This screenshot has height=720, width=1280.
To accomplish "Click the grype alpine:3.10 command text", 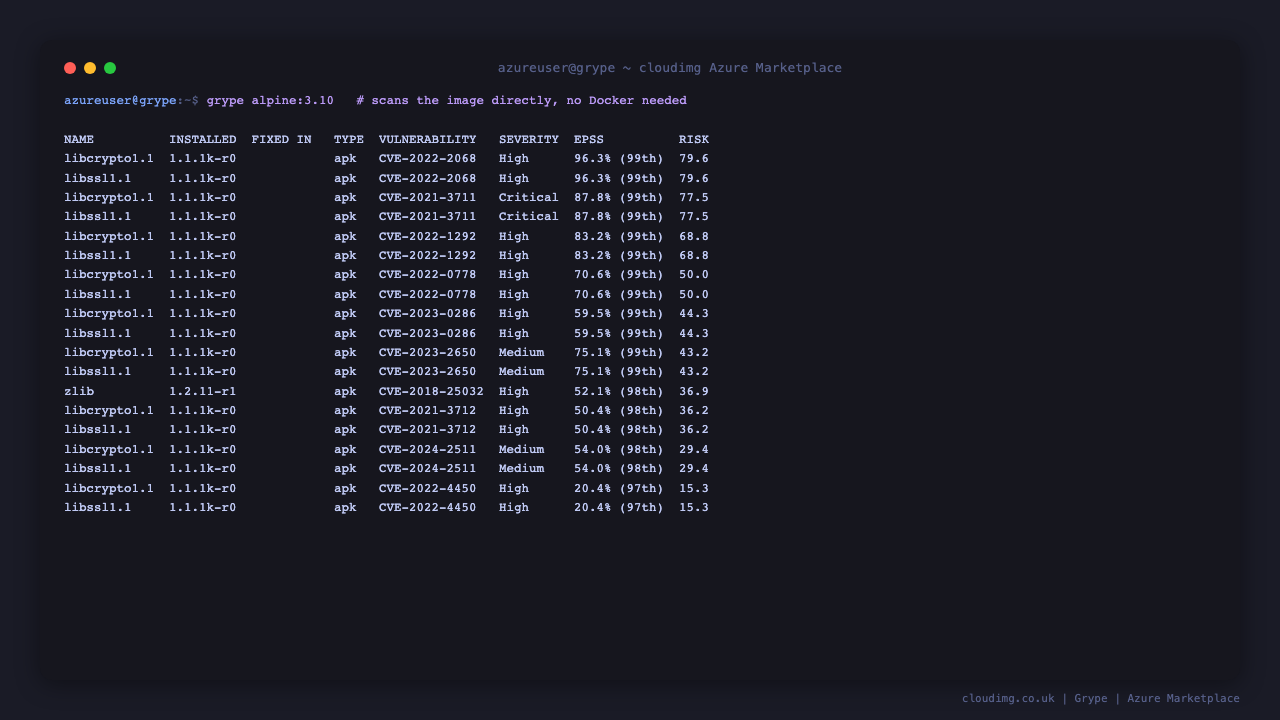I will 270,101.
